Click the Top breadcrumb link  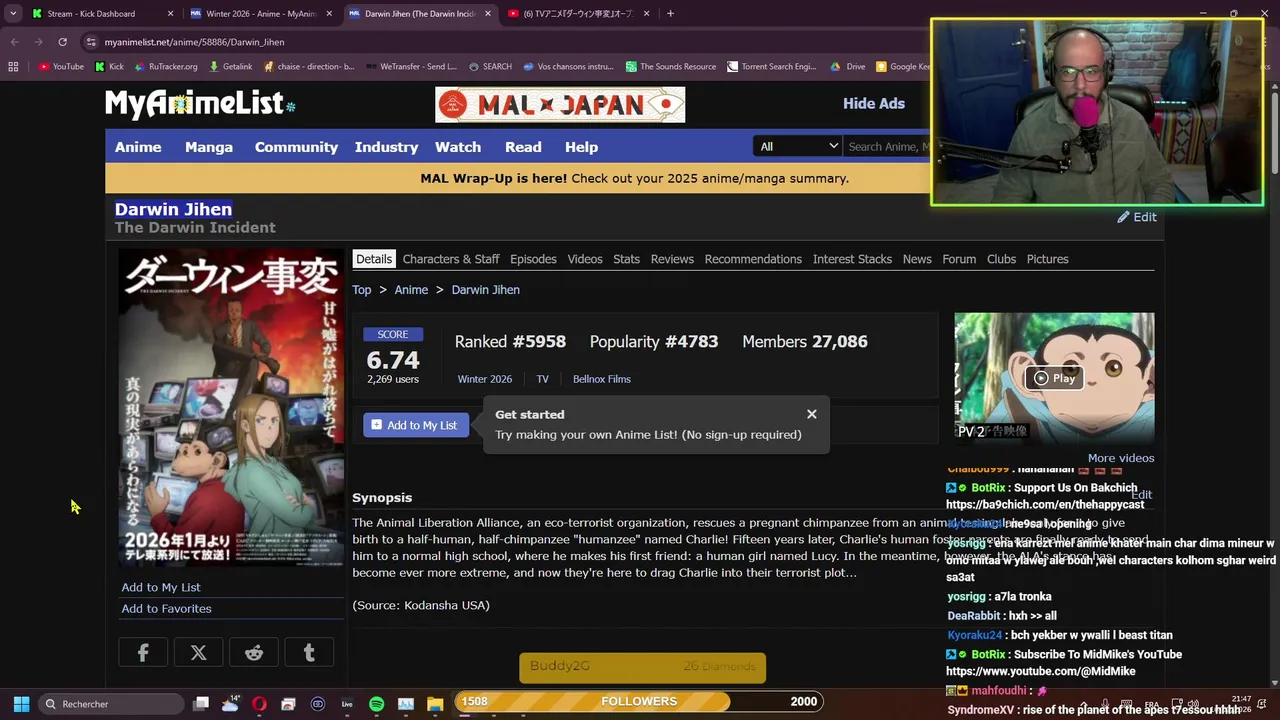point(361,290)
